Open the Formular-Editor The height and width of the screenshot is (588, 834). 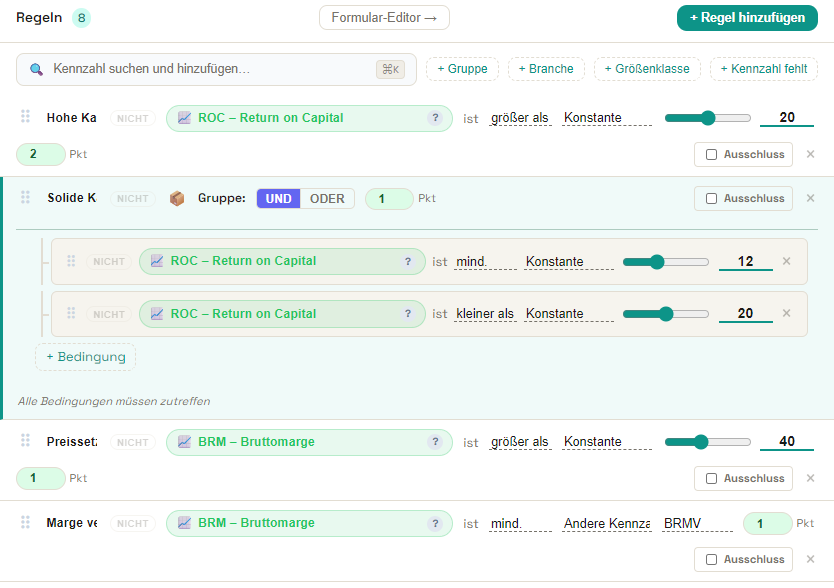pyautogui.click(x=384, y=18)
